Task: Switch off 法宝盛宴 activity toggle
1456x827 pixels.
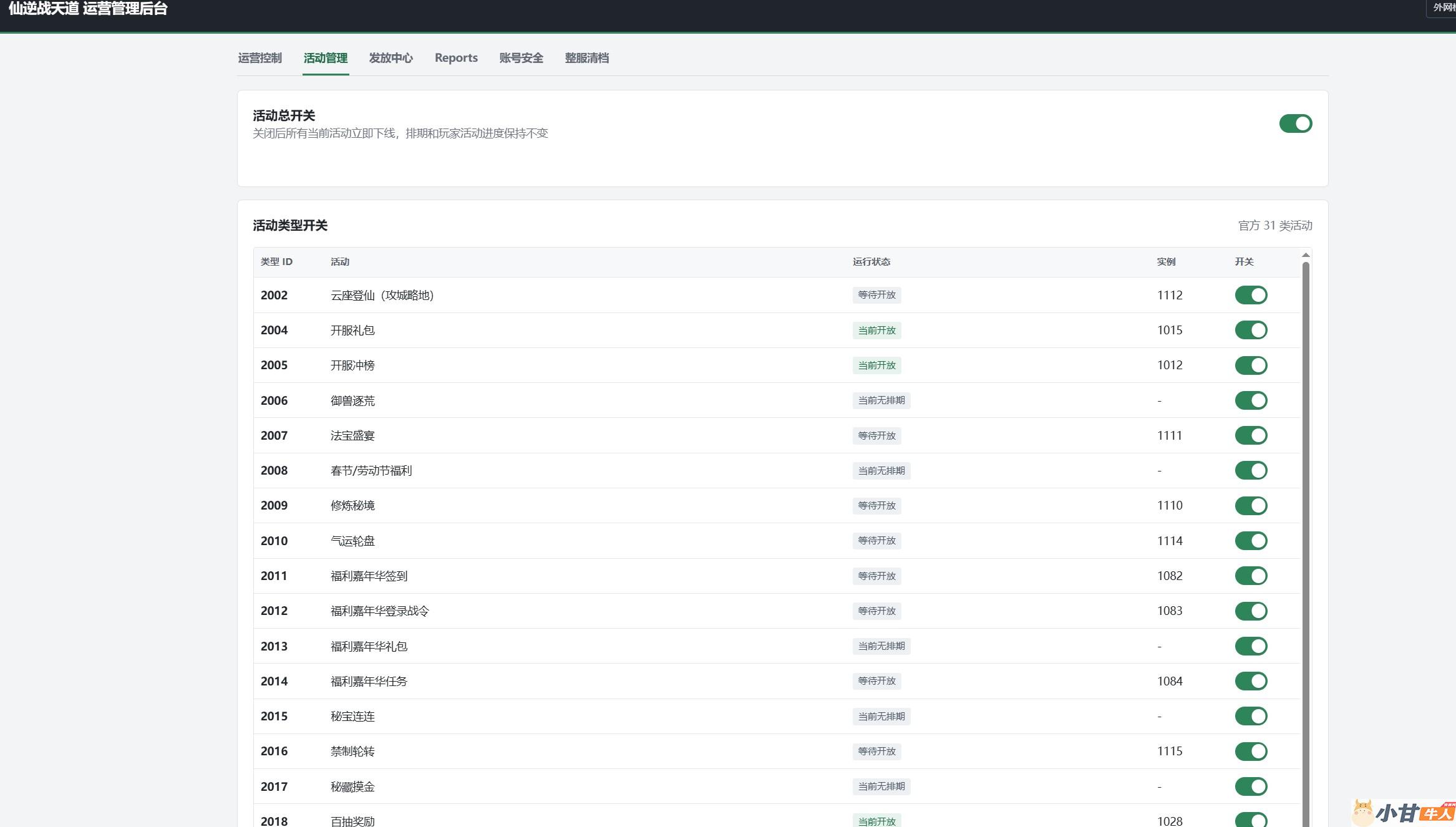Action: (x=1251, y=435)
